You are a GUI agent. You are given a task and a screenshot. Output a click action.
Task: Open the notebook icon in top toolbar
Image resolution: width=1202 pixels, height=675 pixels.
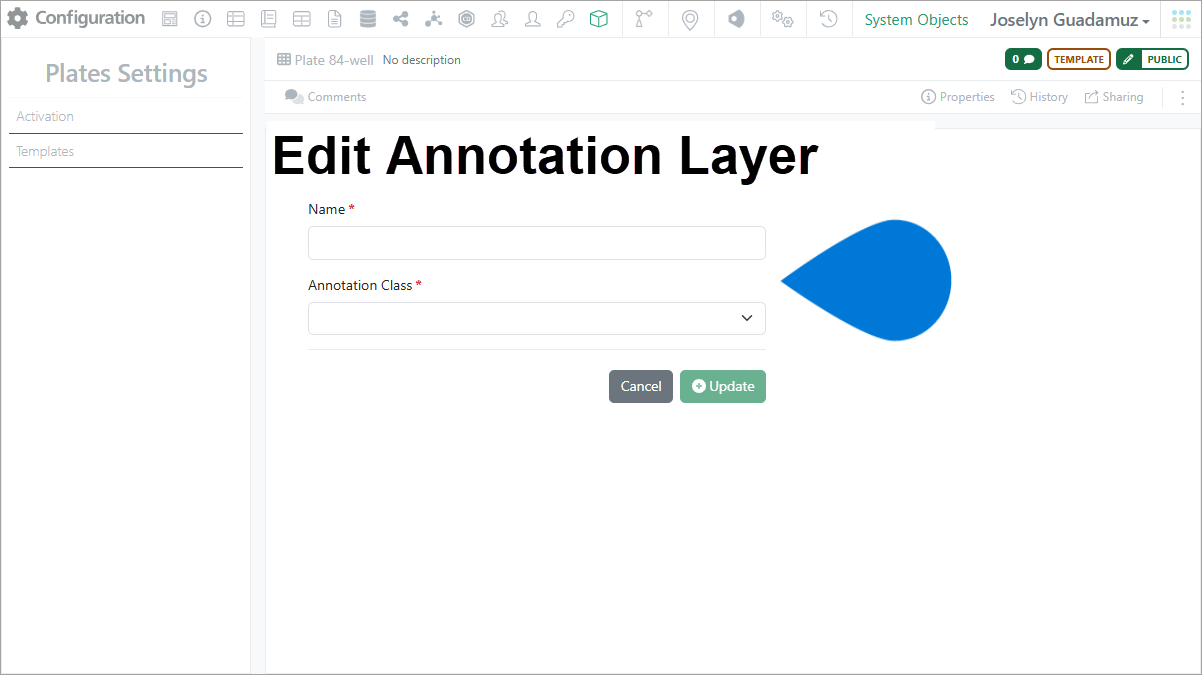point(268,19)
